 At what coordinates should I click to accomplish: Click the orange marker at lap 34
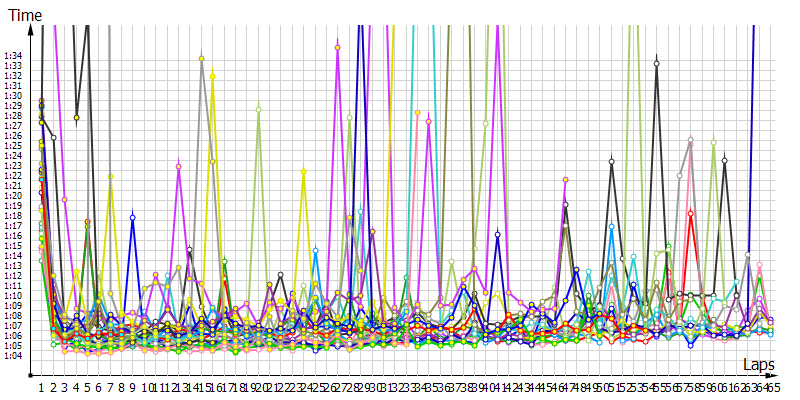pos(418,113)
